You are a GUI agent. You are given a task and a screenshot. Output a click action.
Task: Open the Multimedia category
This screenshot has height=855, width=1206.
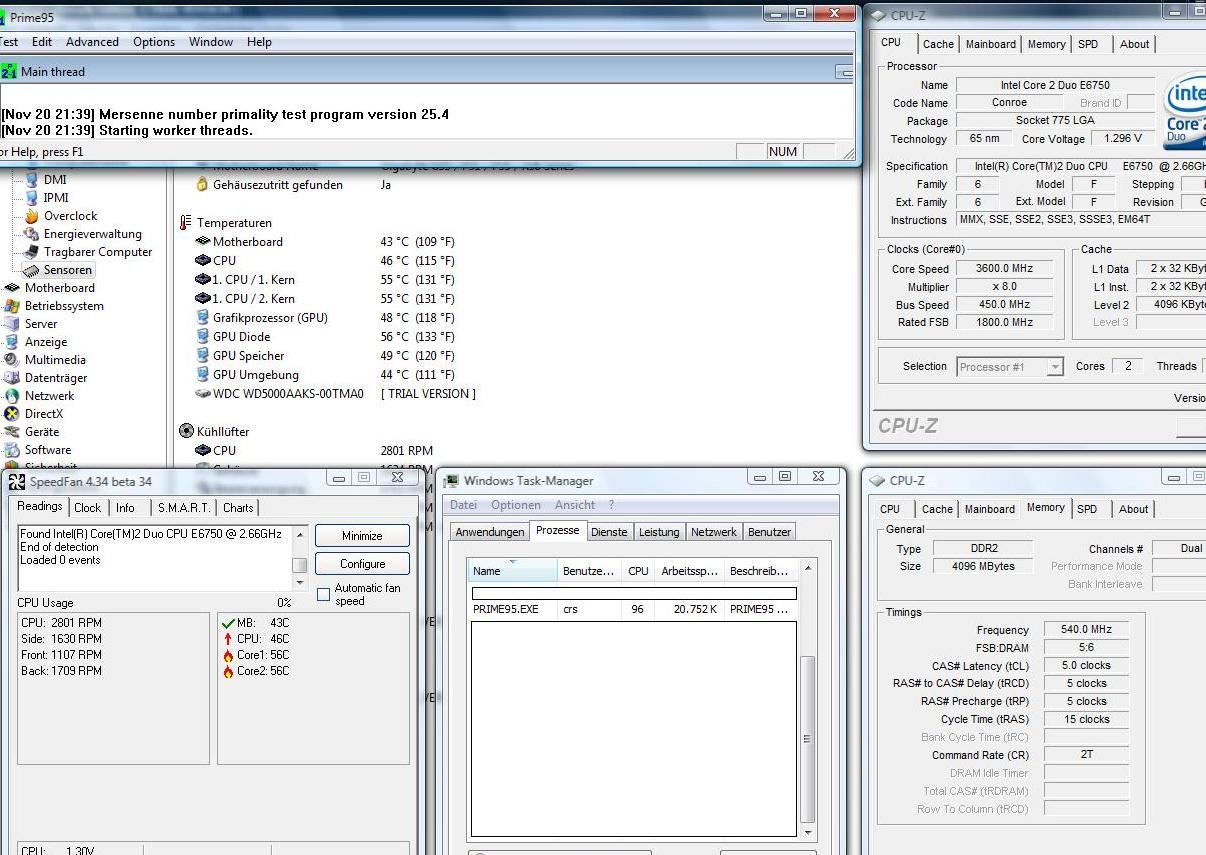coord(55,360)
